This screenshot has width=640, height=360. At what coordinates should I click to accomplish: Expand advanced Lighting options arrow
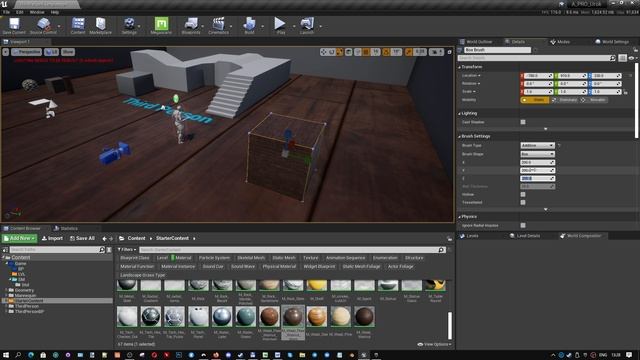coord(546,129)
